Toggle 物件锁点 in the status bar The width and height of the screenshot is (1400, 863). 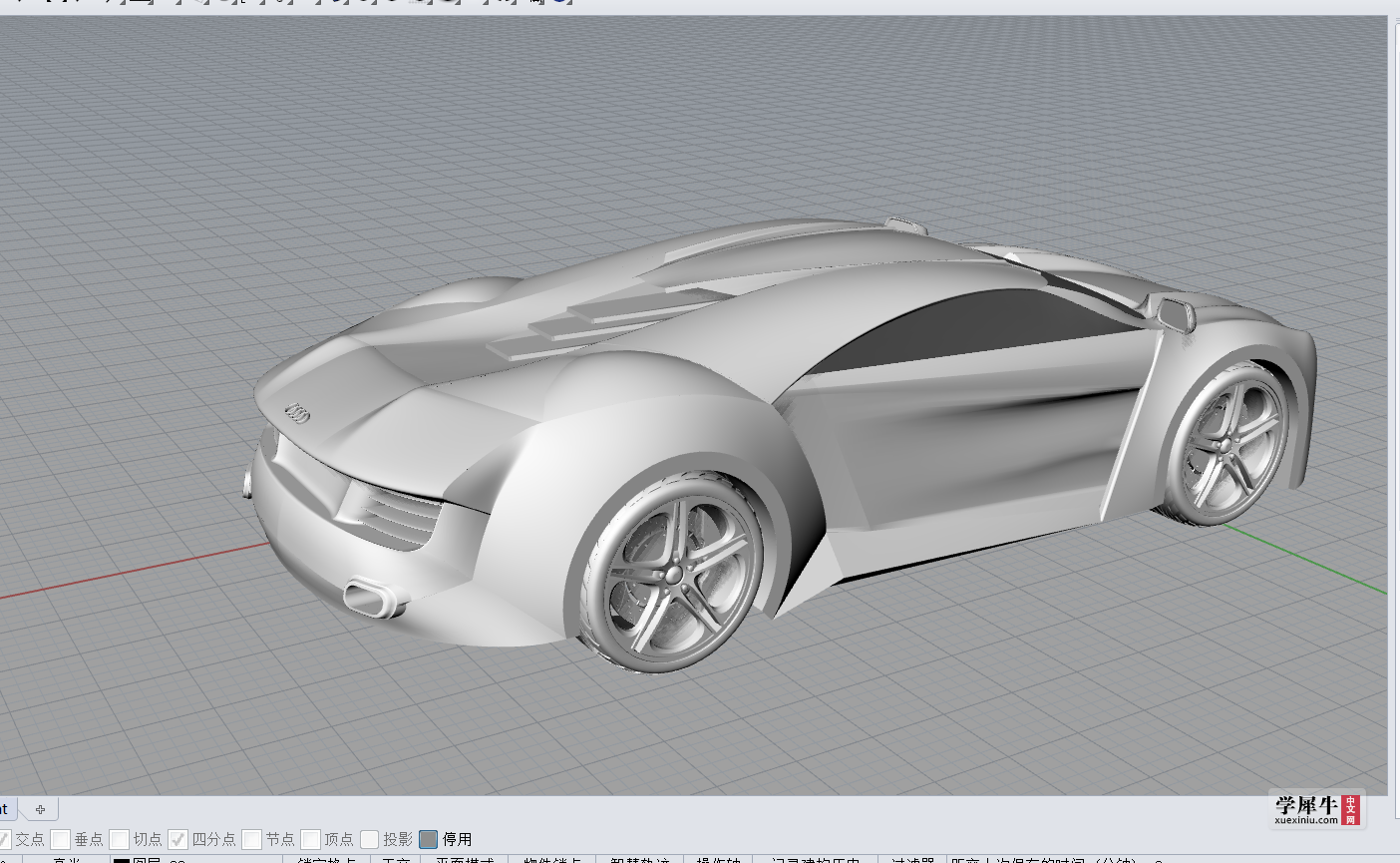coord(552,859)
